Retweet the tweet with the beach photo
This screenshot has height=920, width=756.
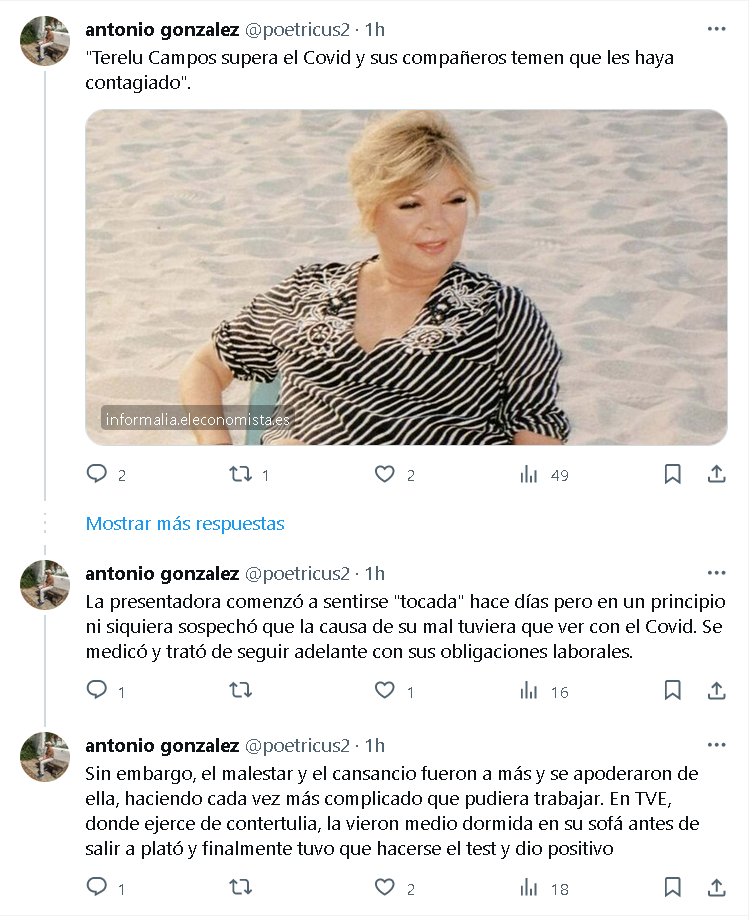(x=241, y=474)
